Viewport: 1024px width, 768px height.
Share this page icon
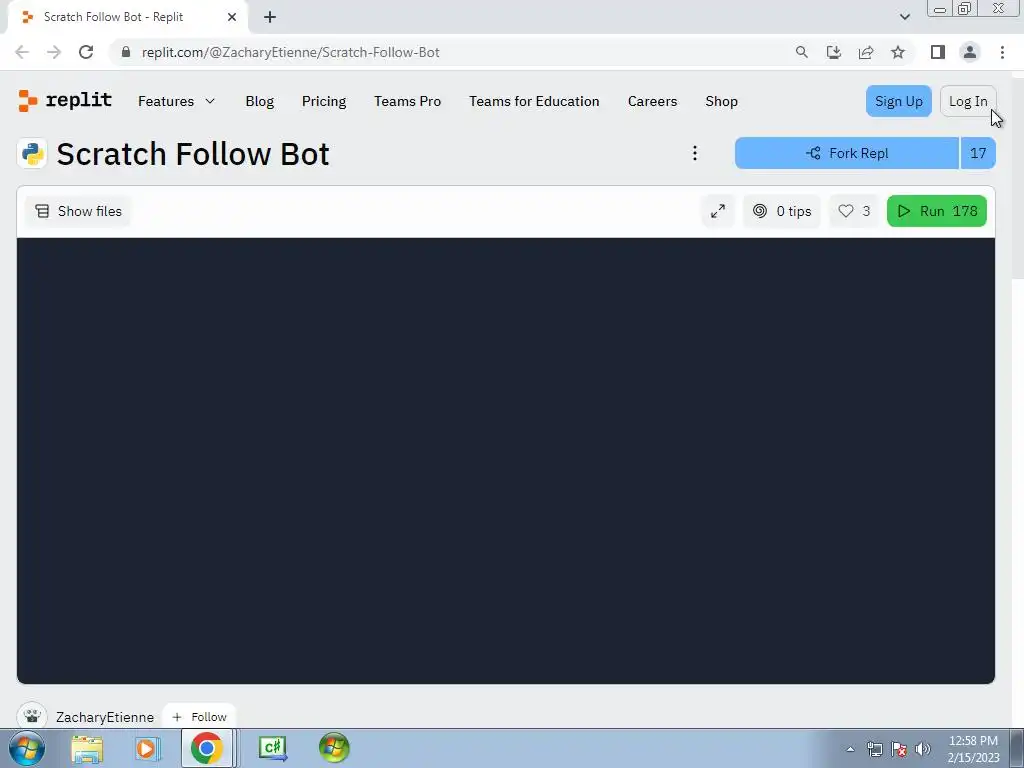pos(866,52)
